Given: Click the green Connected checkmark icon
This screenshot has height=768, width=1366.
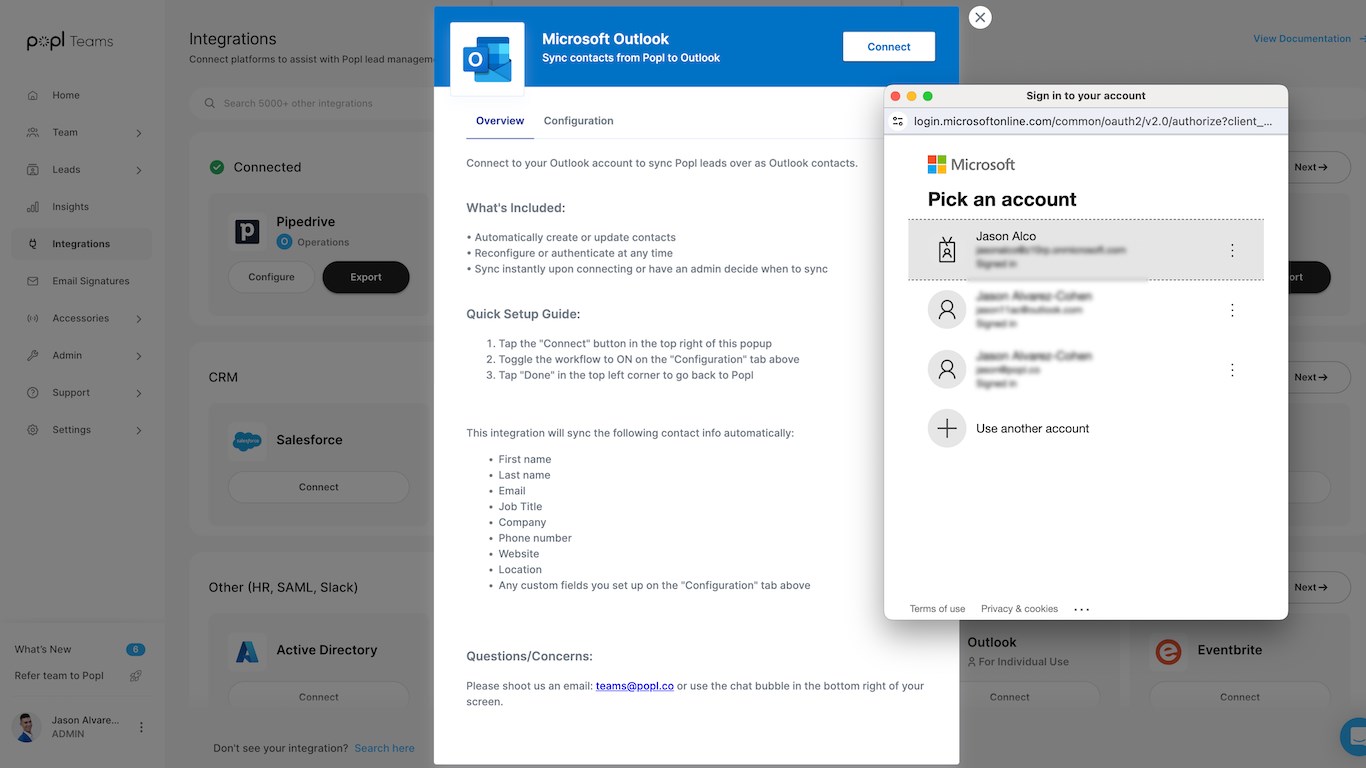Looking at the screenshot, I should click(217, 167).
